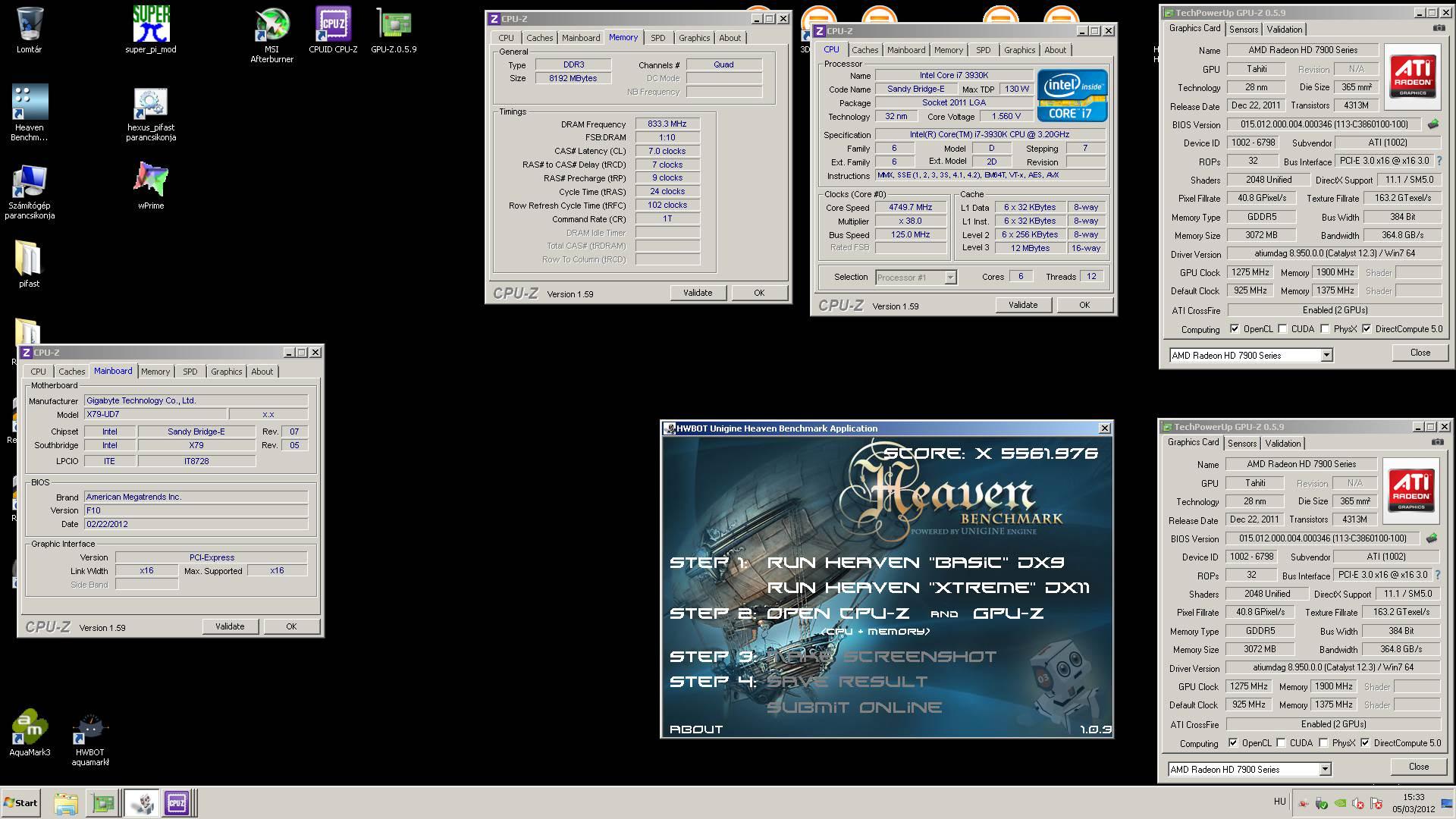Switch to Validation tab in lower GPU-Z
Screen dimensions: 1456x819
coord(1283,444)
